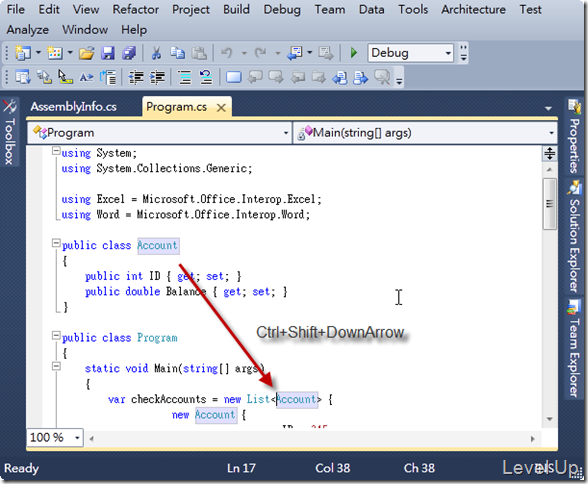Click the horizontal scrollbar right arrow

tap(532, 439)
